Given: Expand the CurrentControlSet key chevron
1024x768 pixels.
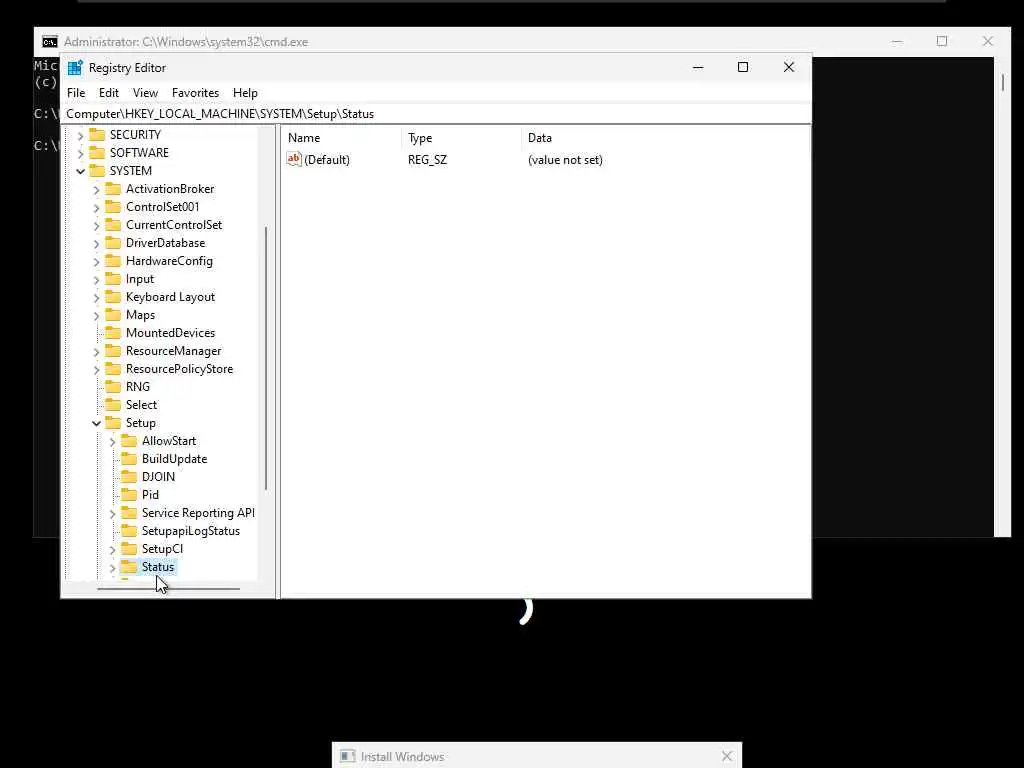Looking at the screenshot, I should coord(97,225).
